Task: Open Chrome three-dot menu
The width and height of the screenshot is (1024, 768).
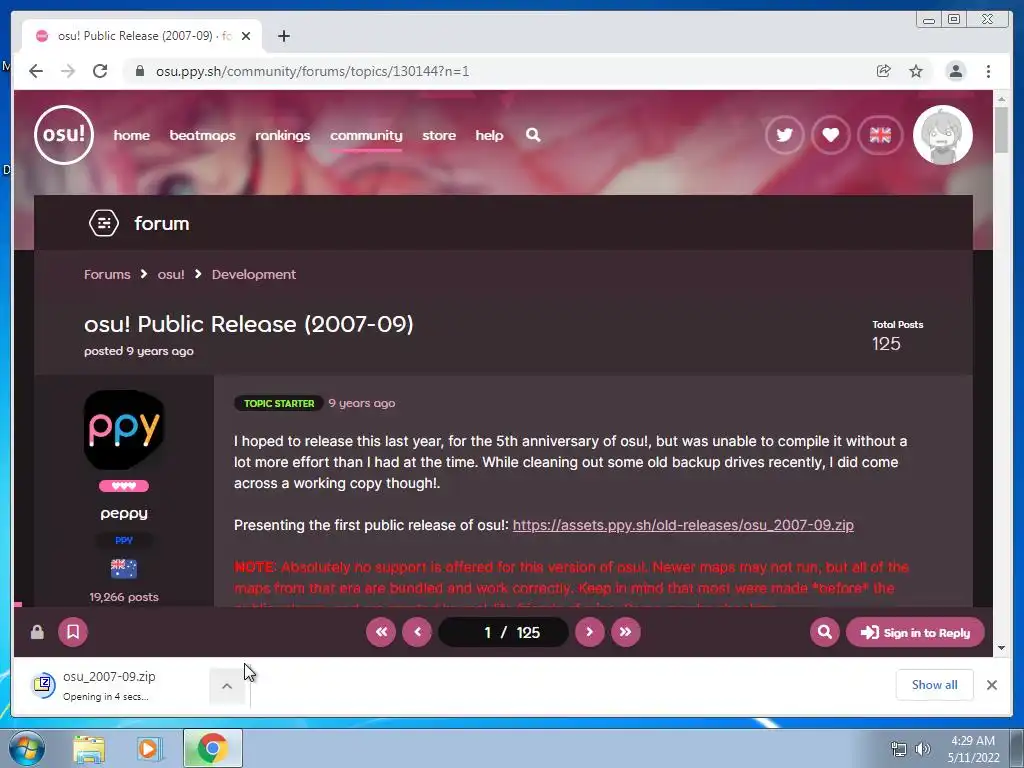Action: (988, 71)
